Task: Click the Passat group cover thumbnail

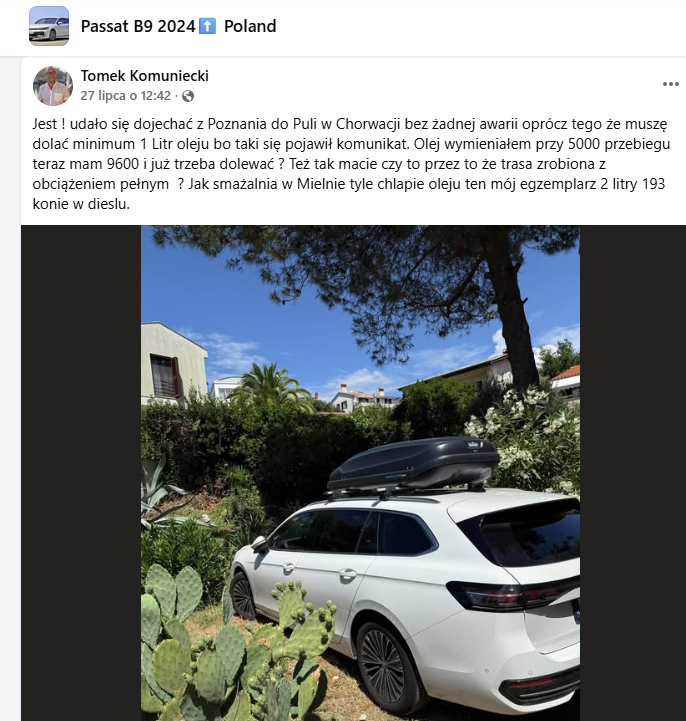Action: point(49,26)
